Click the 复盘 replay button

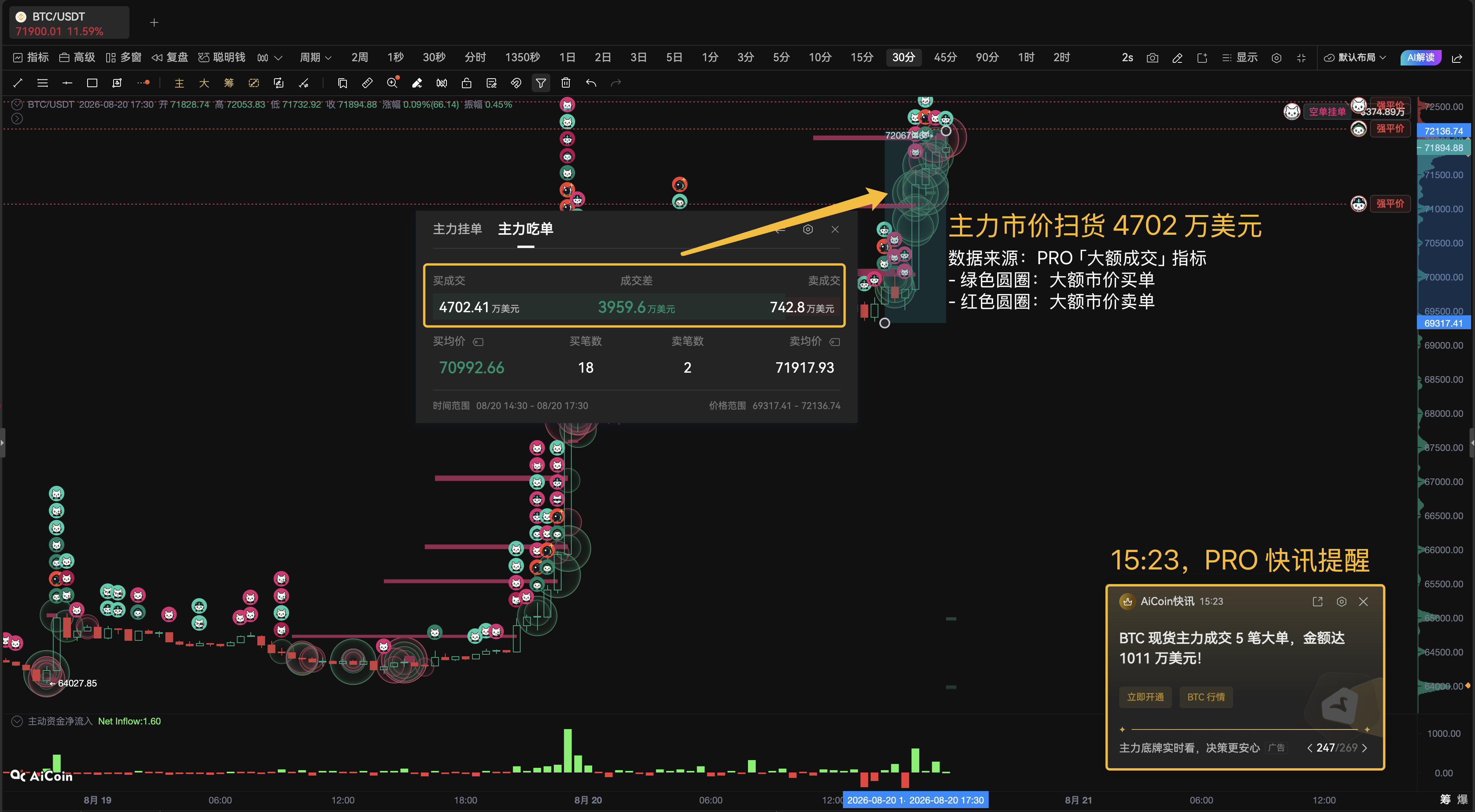coord(169,57)
